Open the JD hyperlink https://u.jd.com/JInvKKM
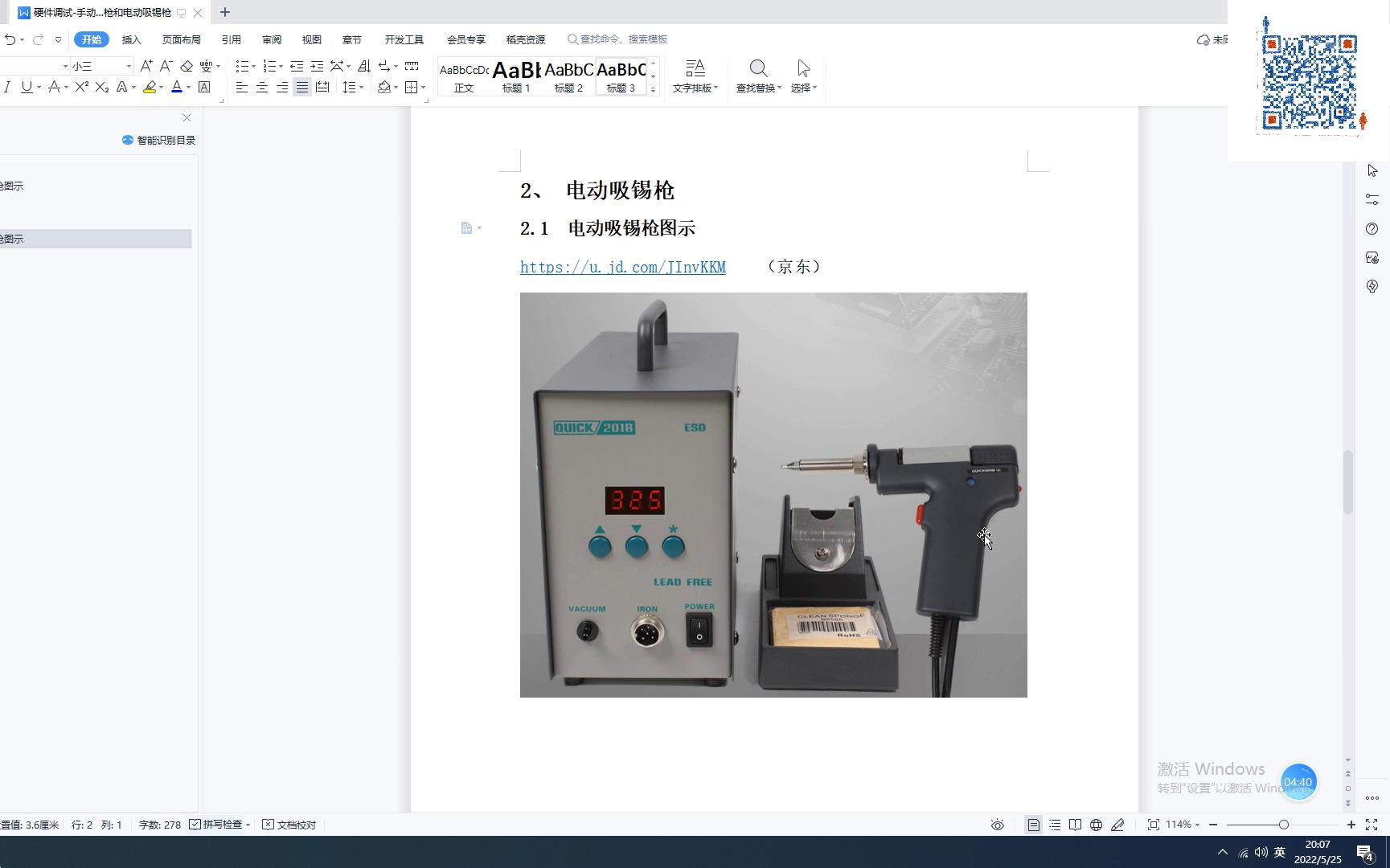 pos(622,267)
